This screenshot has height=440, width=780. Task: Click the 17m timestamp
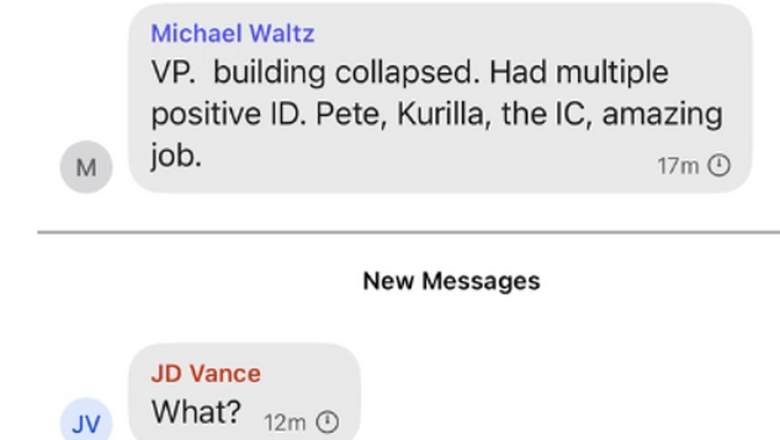[x=677, y=166]
